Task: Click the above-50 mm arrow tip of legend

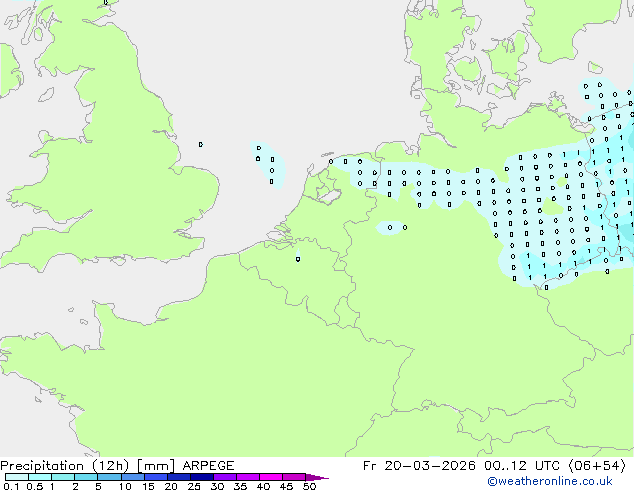Action: pos(317,477)
